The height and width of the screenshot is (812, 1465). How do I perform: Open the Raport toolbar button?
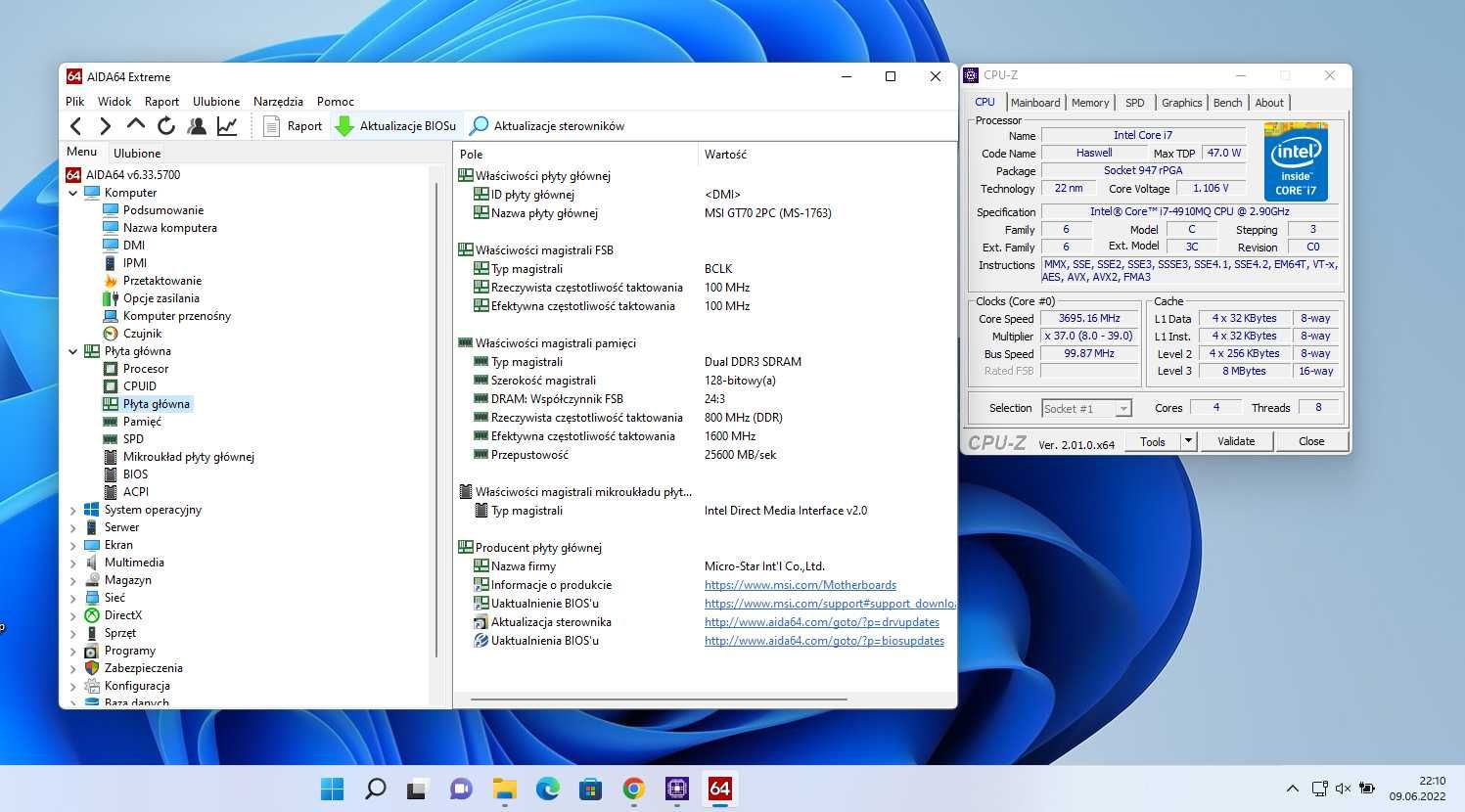tap(293, 125)
